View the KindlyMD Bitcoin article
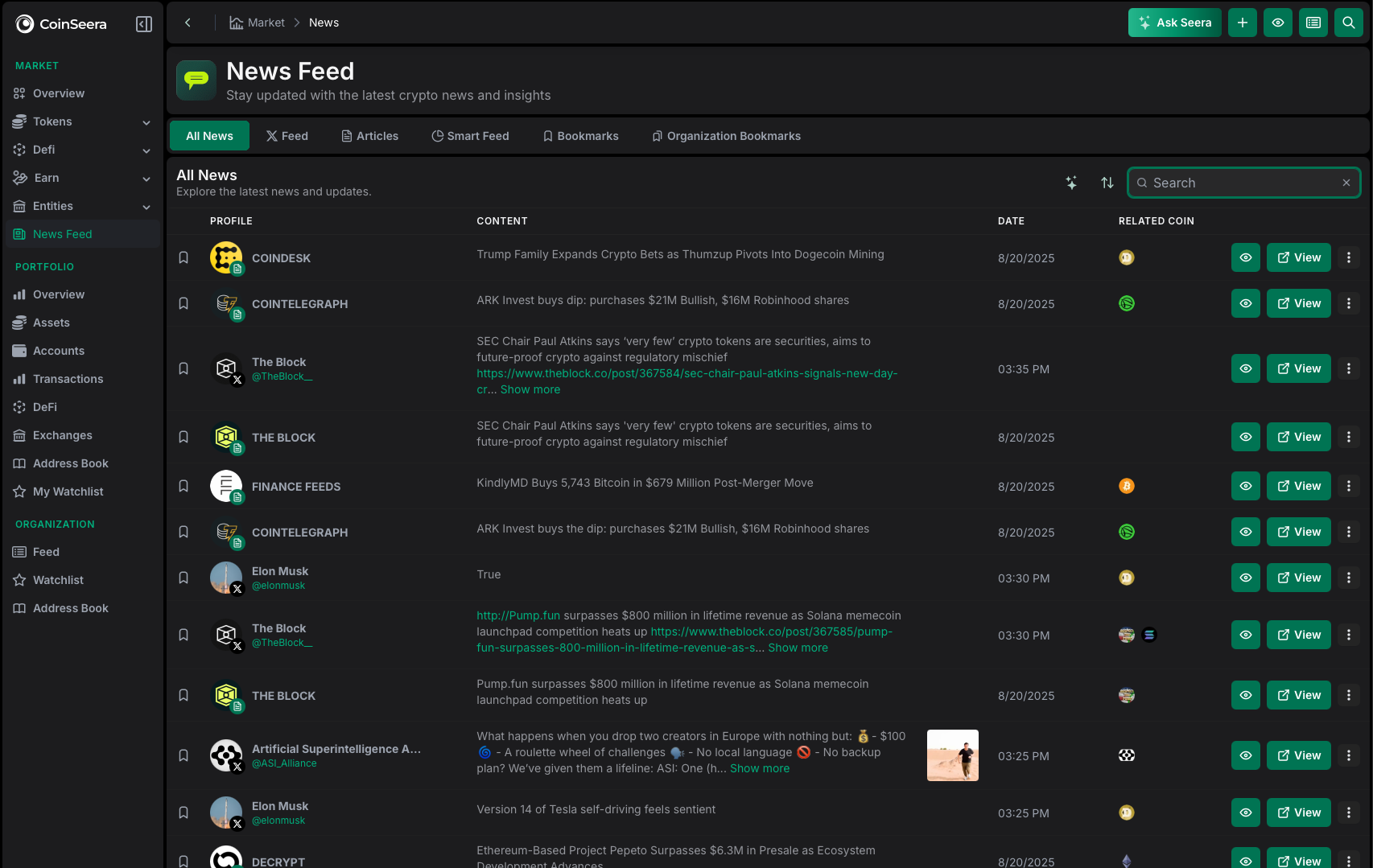 point(1299,486)
